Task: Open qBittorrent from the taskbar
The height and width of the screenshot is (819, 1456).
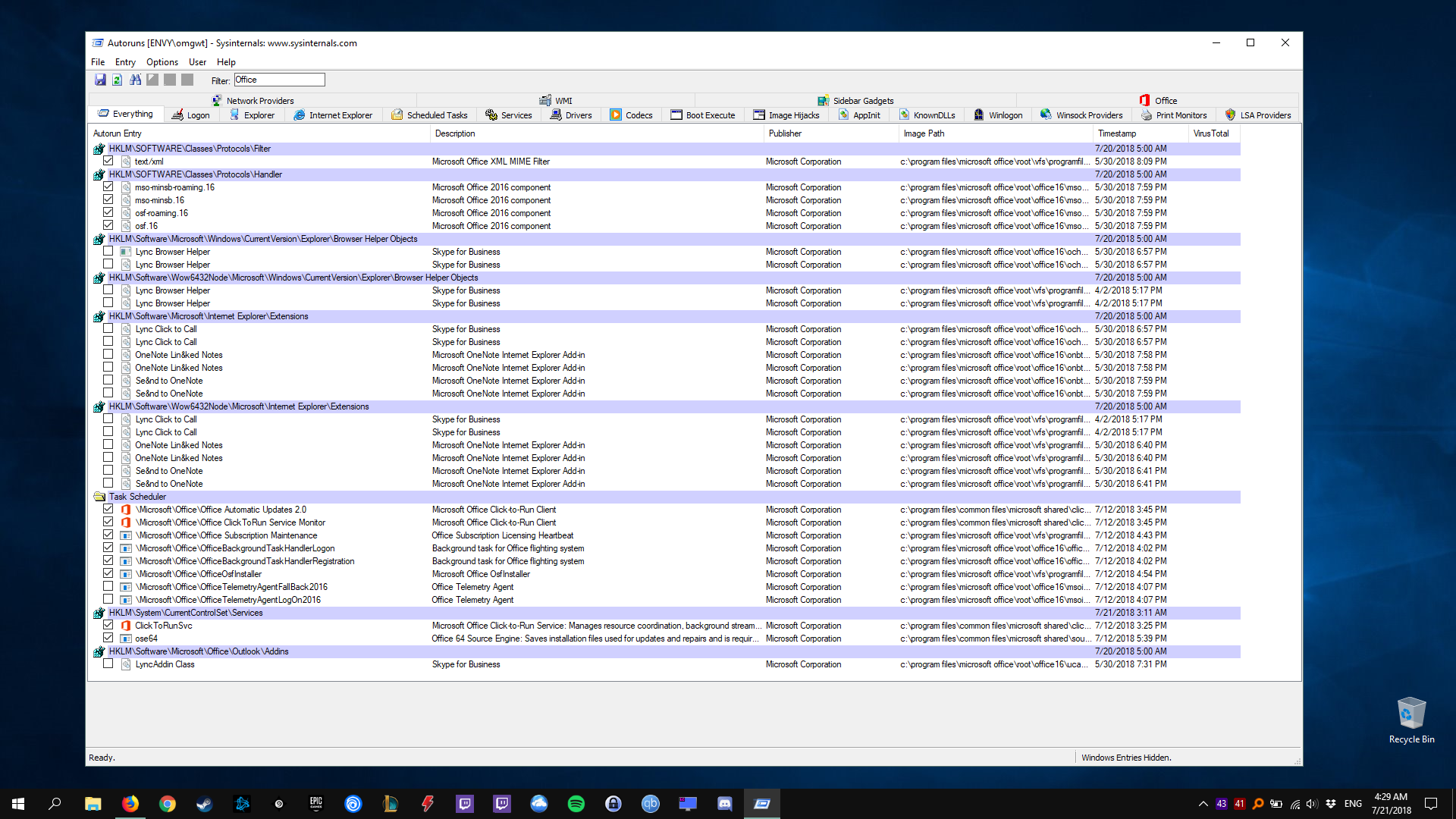Action: tap(651, 804)
